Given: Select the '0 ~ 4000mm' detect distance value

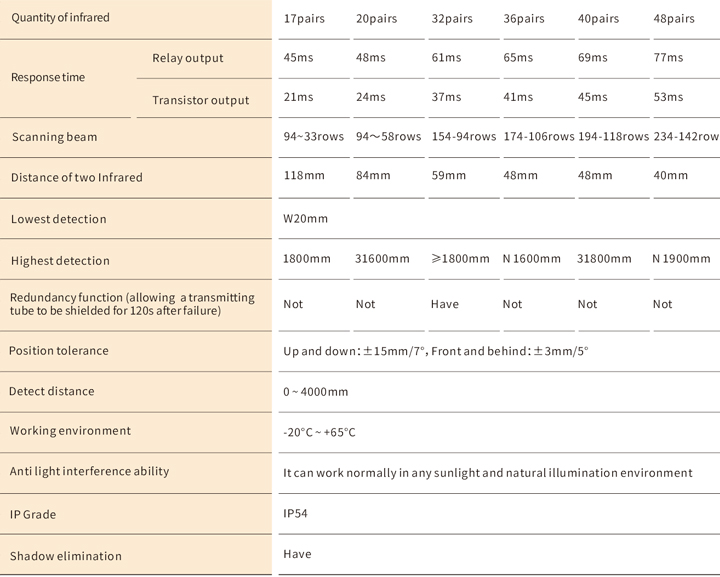Looking at the screenshot, I should point(315,392).
